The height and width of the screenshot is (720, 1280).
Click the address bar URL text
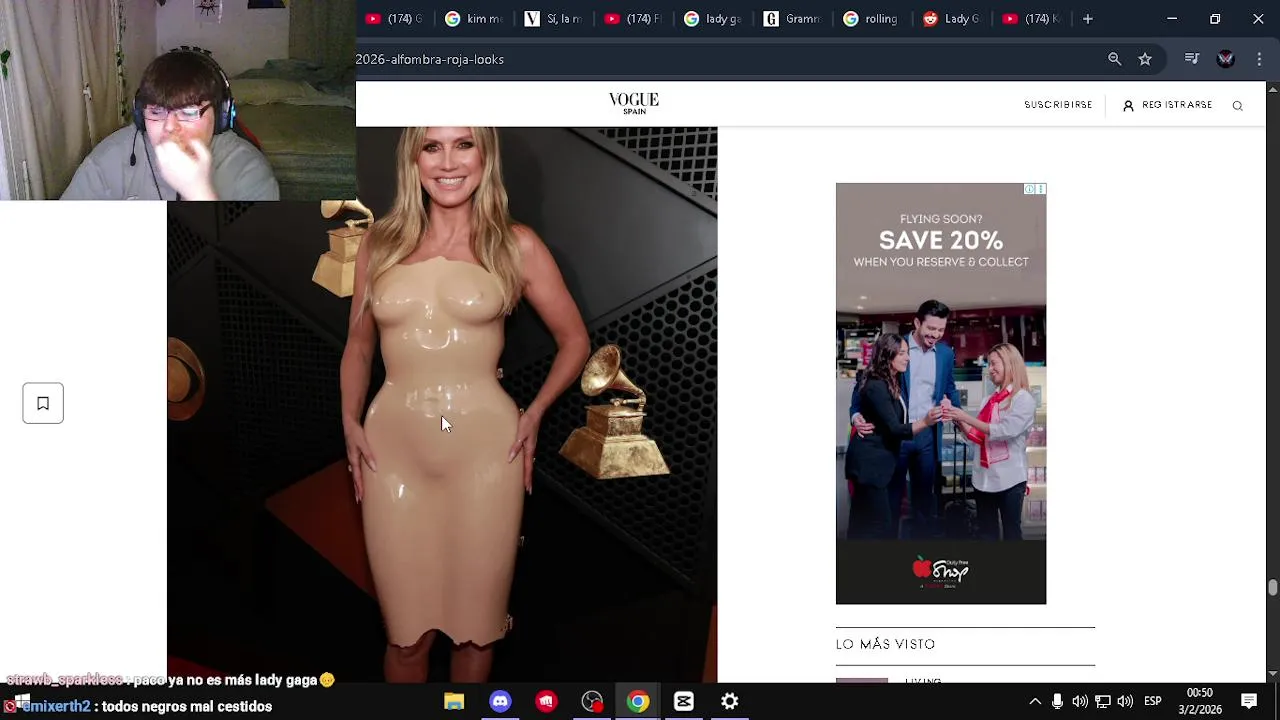430,59
